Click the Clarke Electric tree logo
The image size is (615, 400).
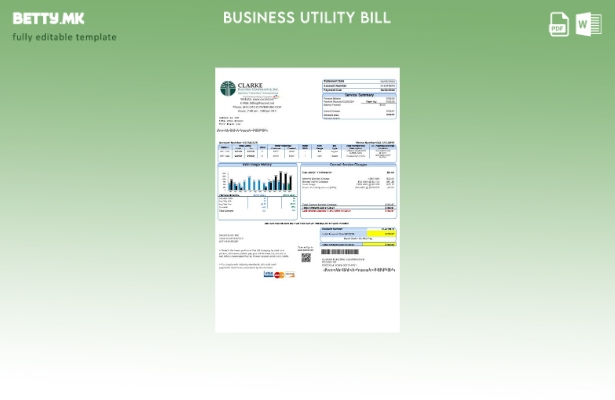tap(228, 89)
